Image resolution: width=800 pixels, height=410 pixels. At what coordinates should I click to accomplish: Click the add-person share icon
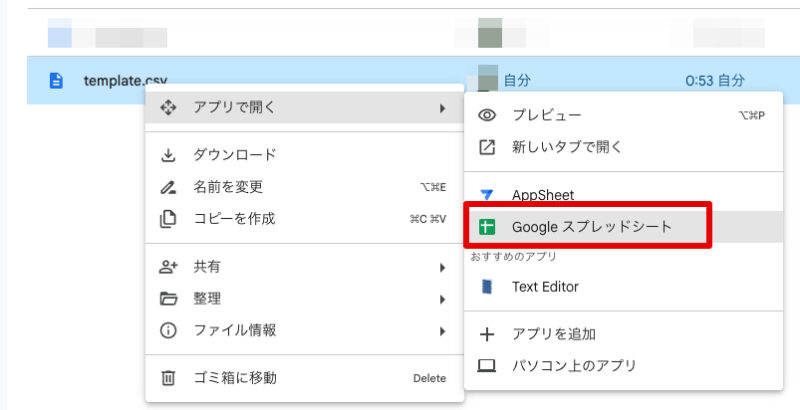click(168, 267)
